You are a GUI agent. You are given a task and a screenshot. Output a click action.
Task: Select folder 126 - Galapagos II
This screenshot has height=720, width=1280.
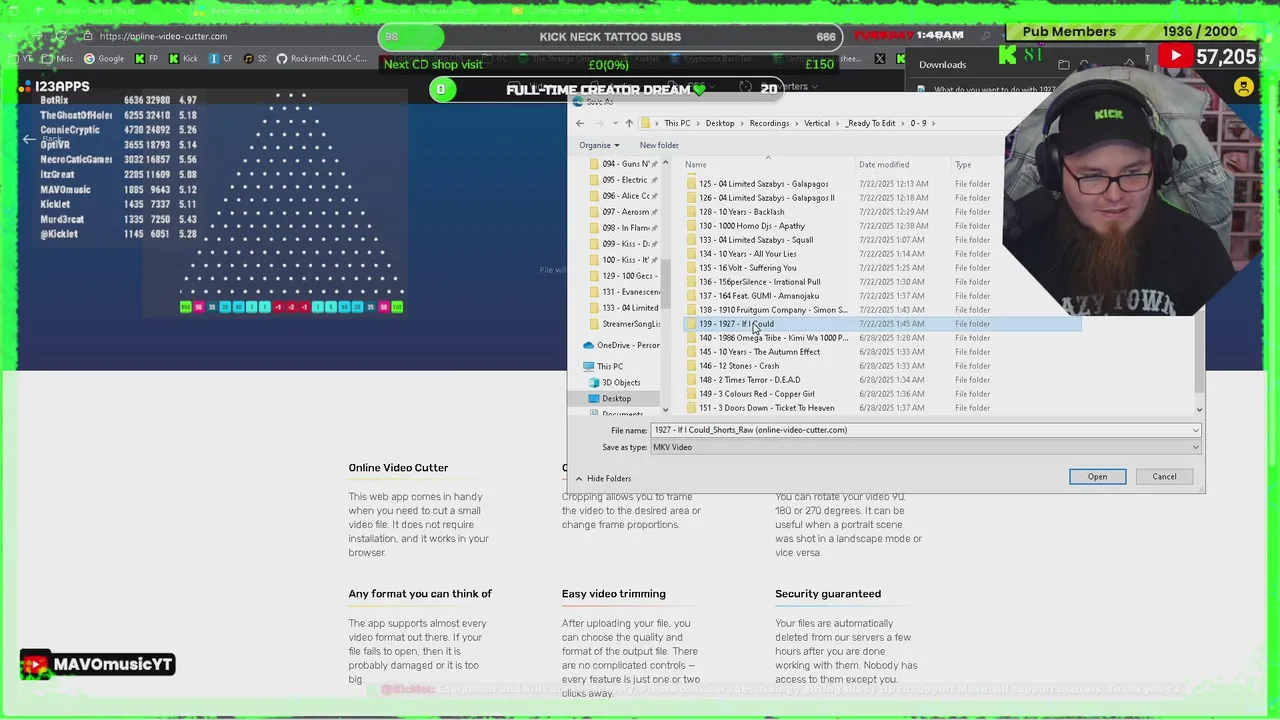(766, 198)
